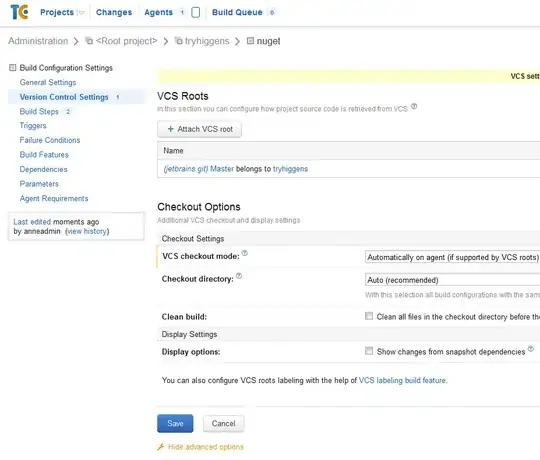
Task: Click the agents status box icon
Action: click(x=196, y=12)
